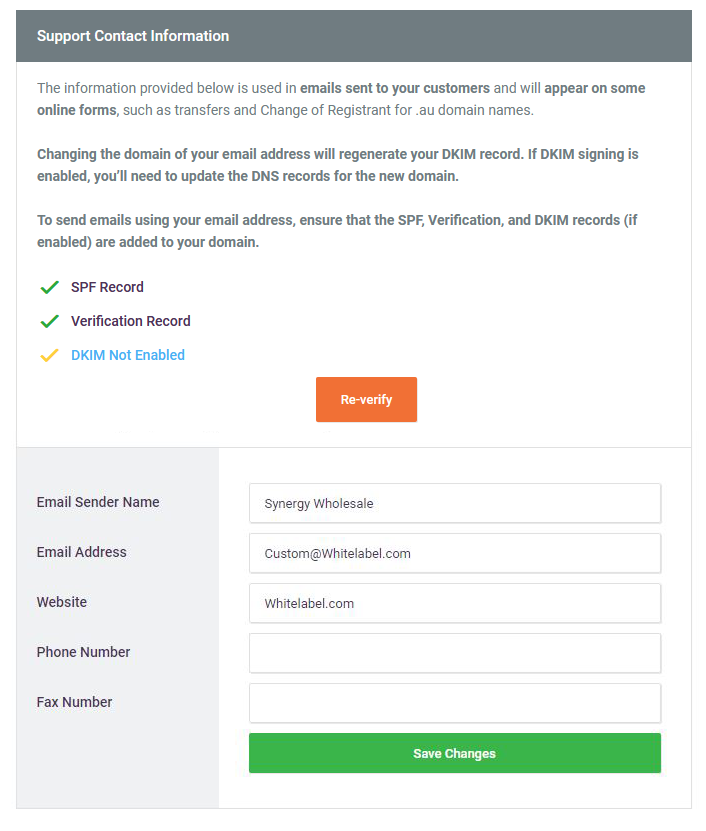Click the green SPF Record checkmark icon
This screenshot has width=706, height=831.
tap(49, 288)
